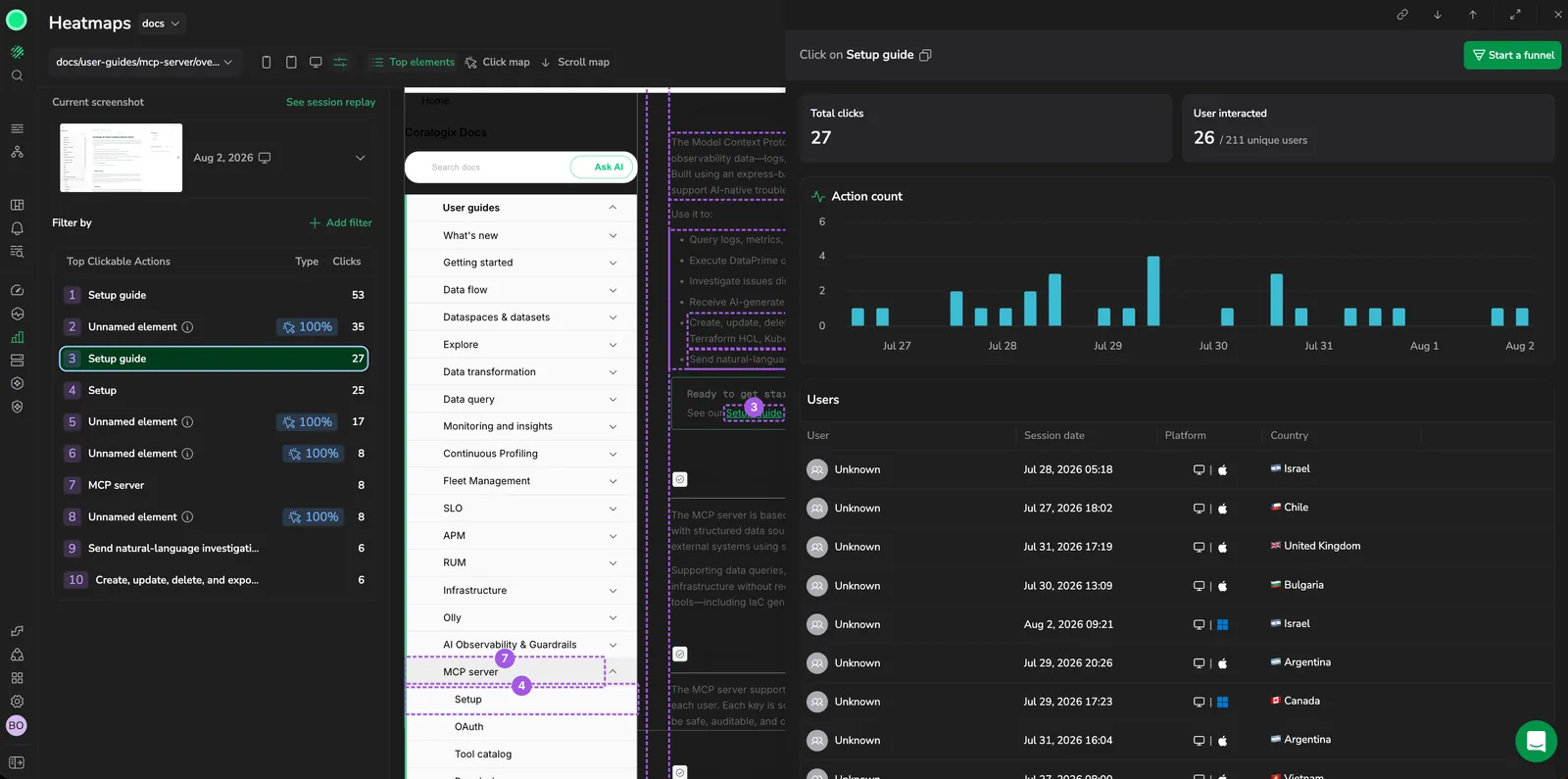Open the Tool catalog docs nav item
Screen dimensions: 1568x779
(x=483, y=755)
